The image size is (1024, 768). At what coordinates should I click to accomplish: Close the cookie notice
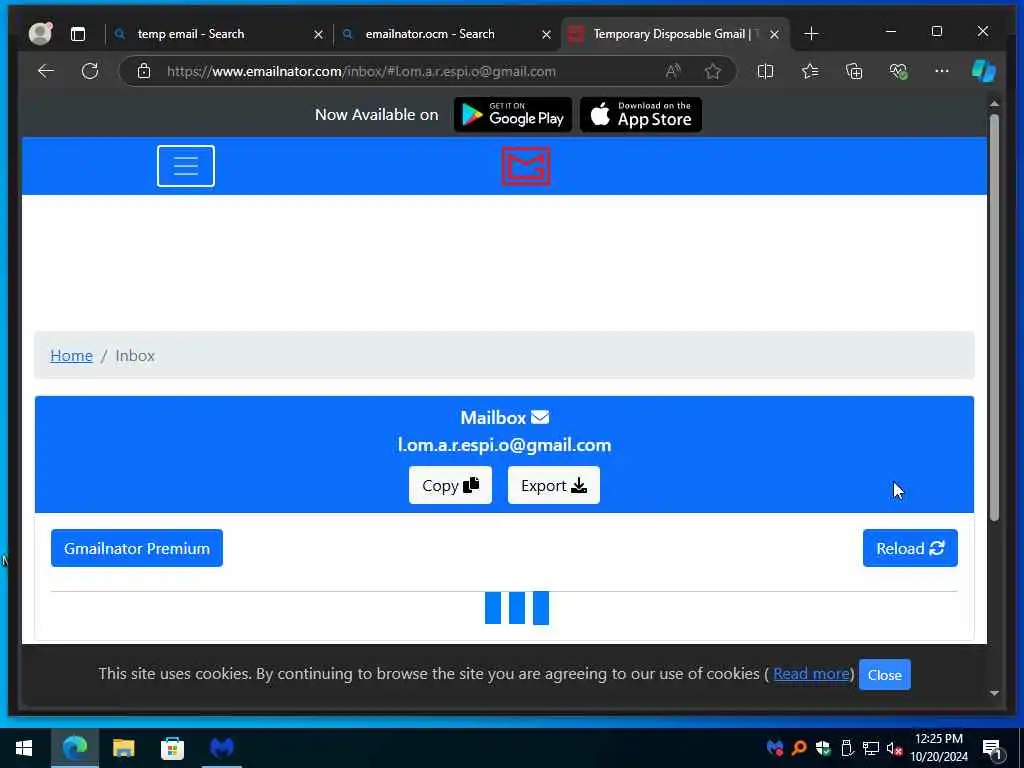(884, 675)
